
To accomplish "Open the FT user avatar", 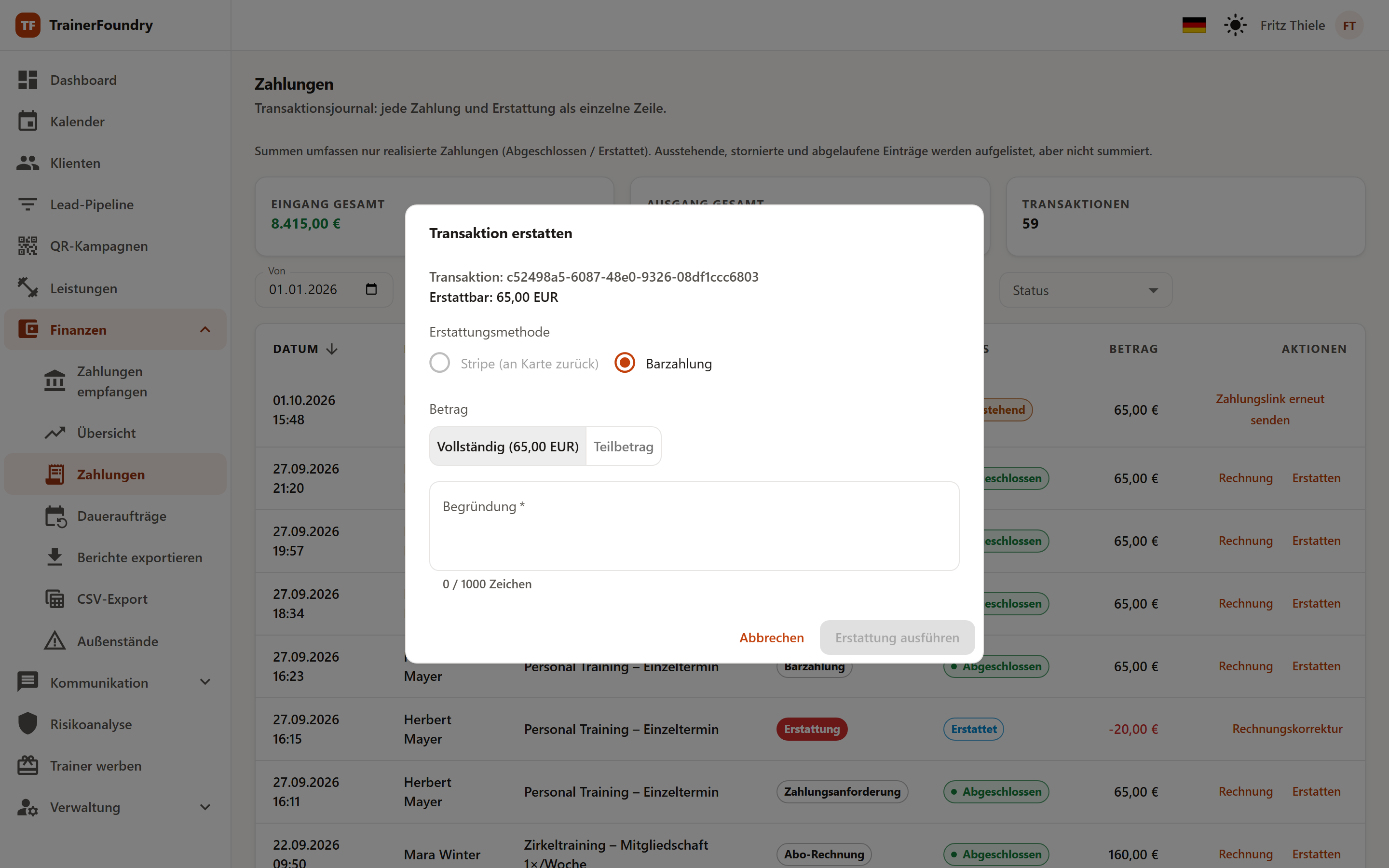I will pos(1349,25).
